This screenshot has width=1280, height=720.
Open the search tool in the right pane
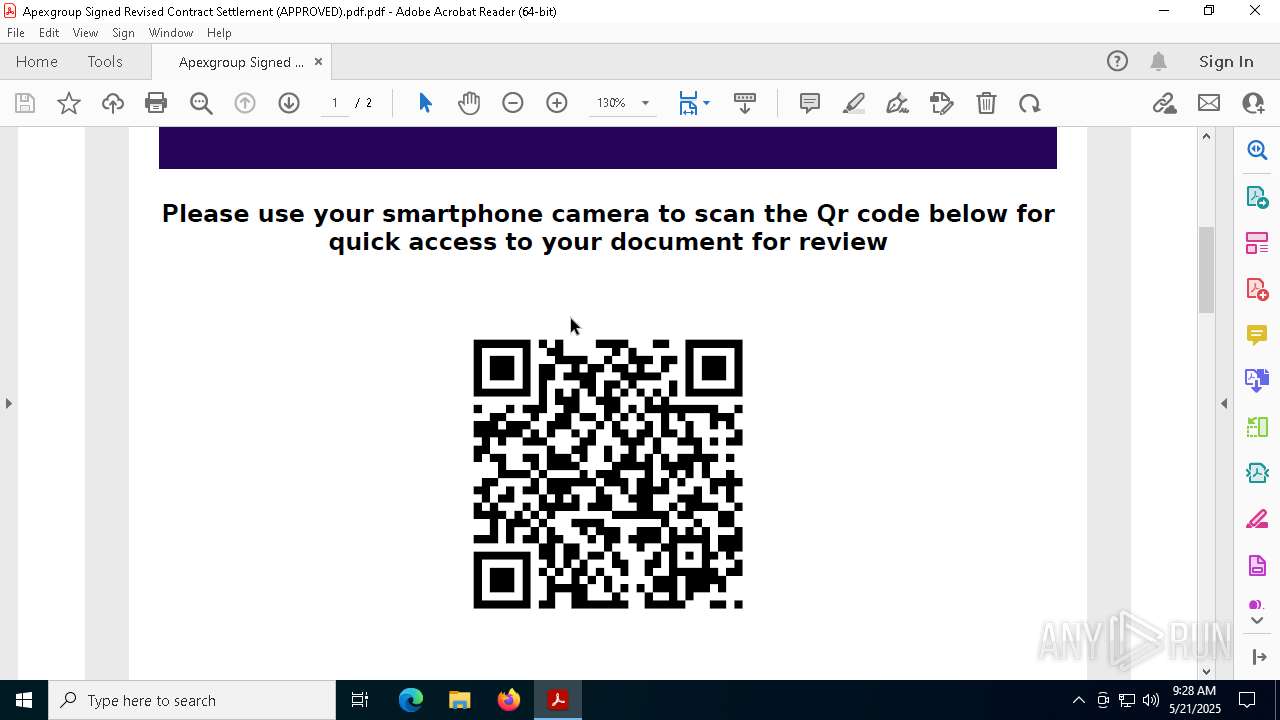[1257, 150]
